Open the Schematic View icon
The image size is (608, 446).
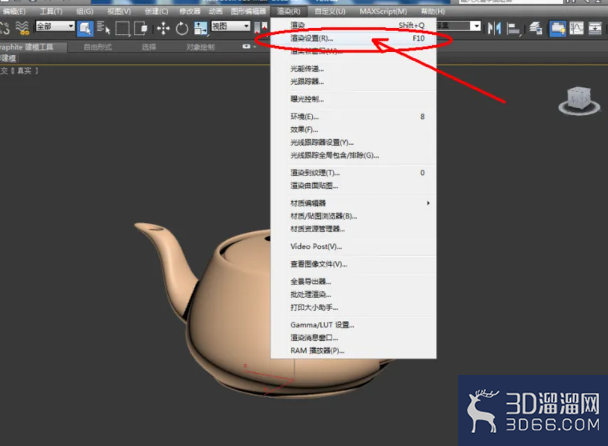tap(595, 28)
